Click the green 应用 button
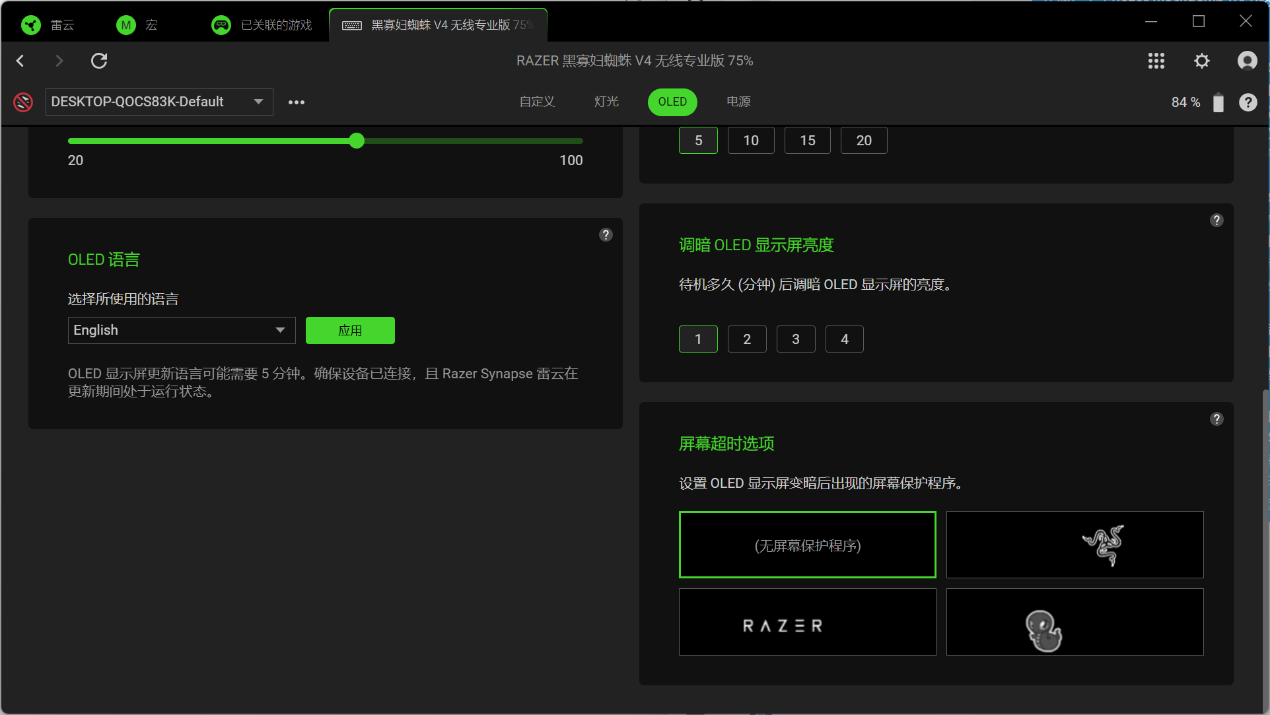 350,330
